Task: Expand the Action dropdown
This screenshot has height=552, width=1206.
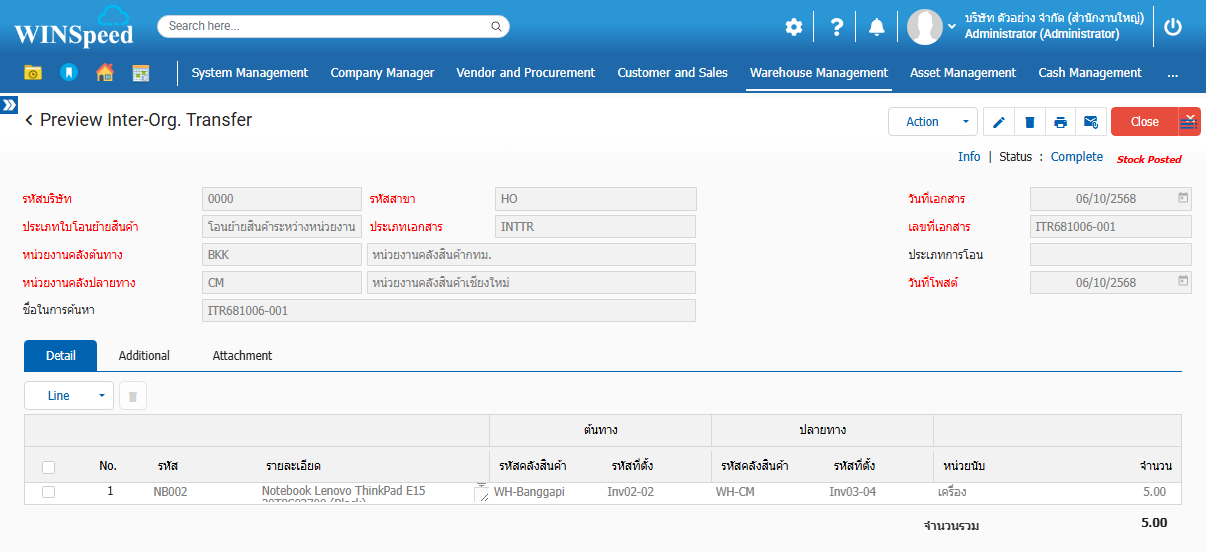Action: 932,122
